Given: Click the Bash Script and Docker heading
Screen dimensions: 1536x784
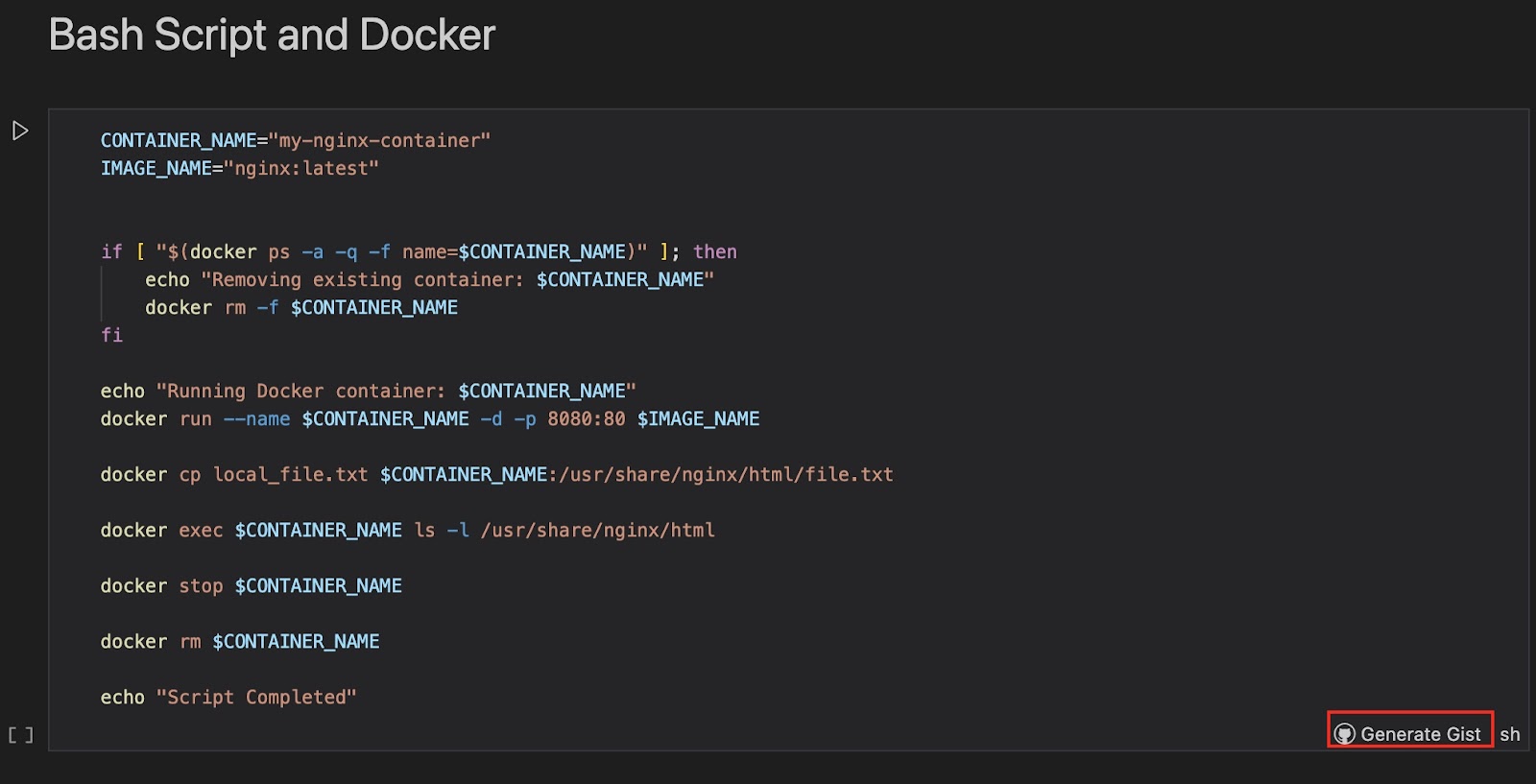Looking at the screenshot, I should coord(272,36).
